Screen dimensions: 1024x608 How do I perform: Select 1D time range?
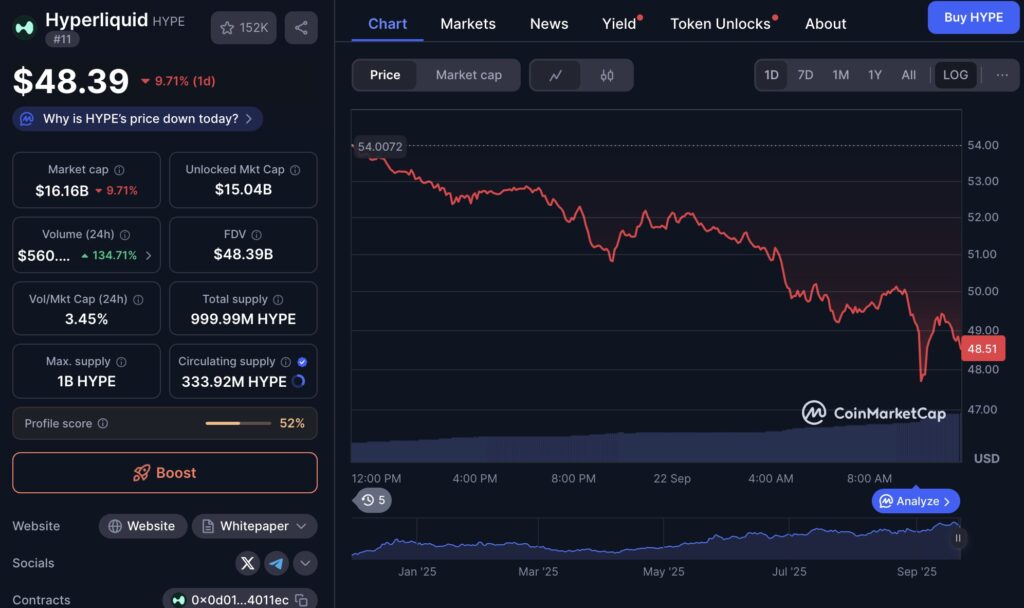pyautogui.click(x=771, y=75)
